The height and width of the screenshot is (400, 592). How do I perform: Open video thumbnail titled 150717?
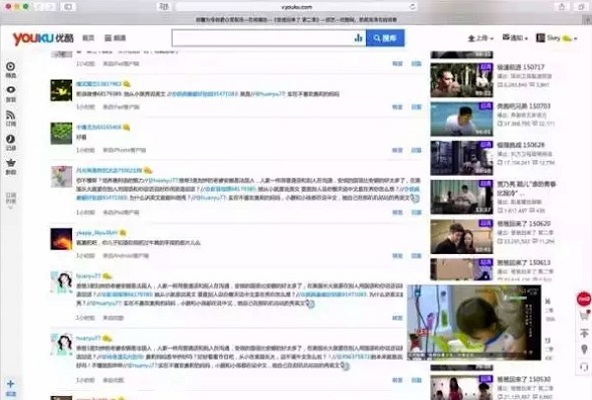click(x=462, y=80)
